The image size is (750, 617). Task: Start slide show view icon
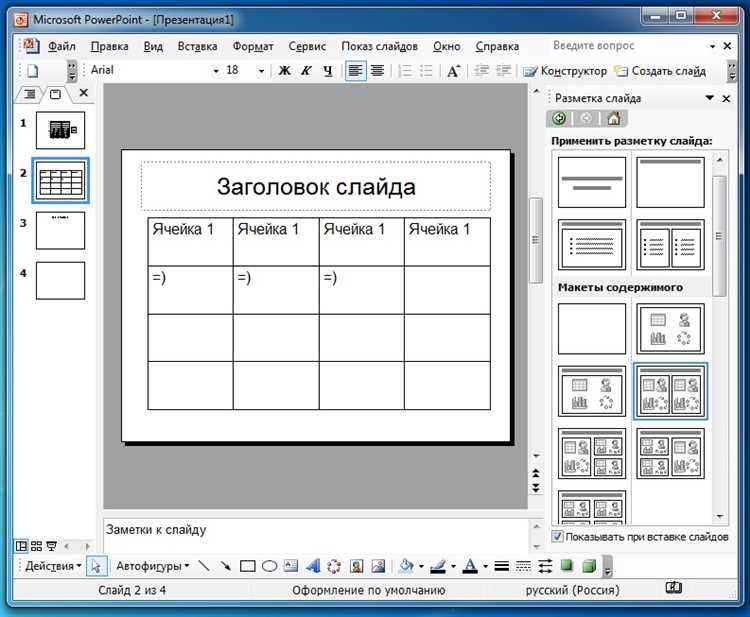tap(52, 546)
